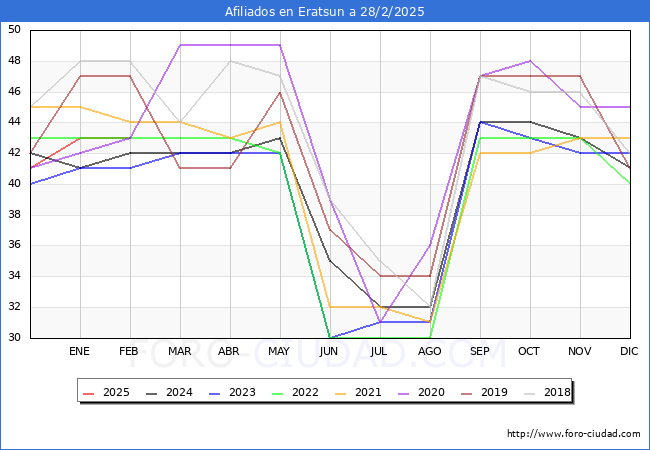650x450 pixels.
Task: Click the MAR month axis label
Action: pyautogui.click(x=179, y=351)
